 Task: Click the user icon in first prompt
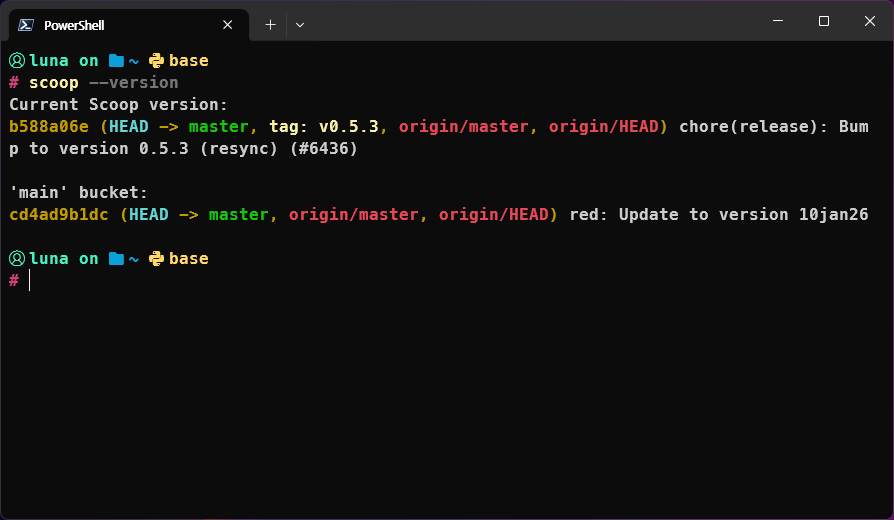coord(17,60)
